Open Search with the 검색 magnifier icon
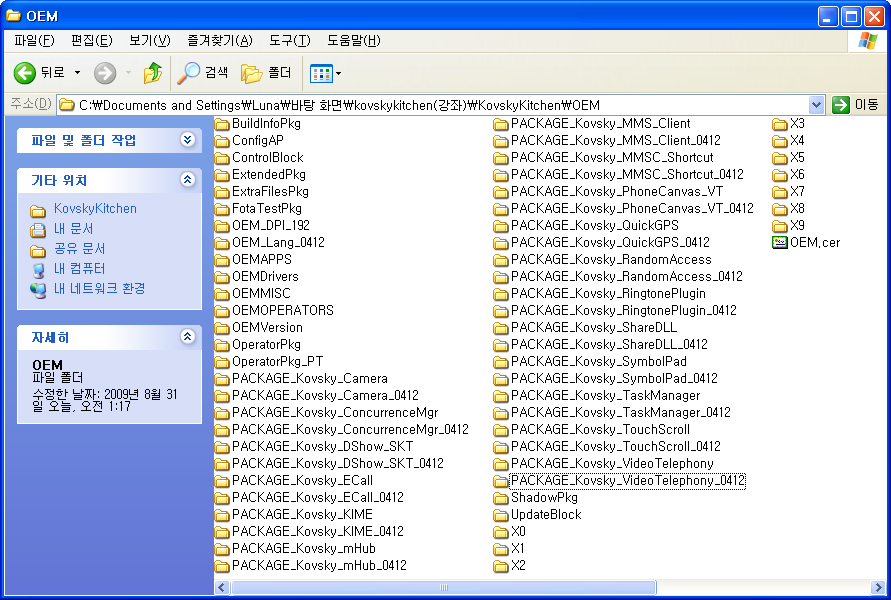Screen dimensions: 891x600 point(189,72)
